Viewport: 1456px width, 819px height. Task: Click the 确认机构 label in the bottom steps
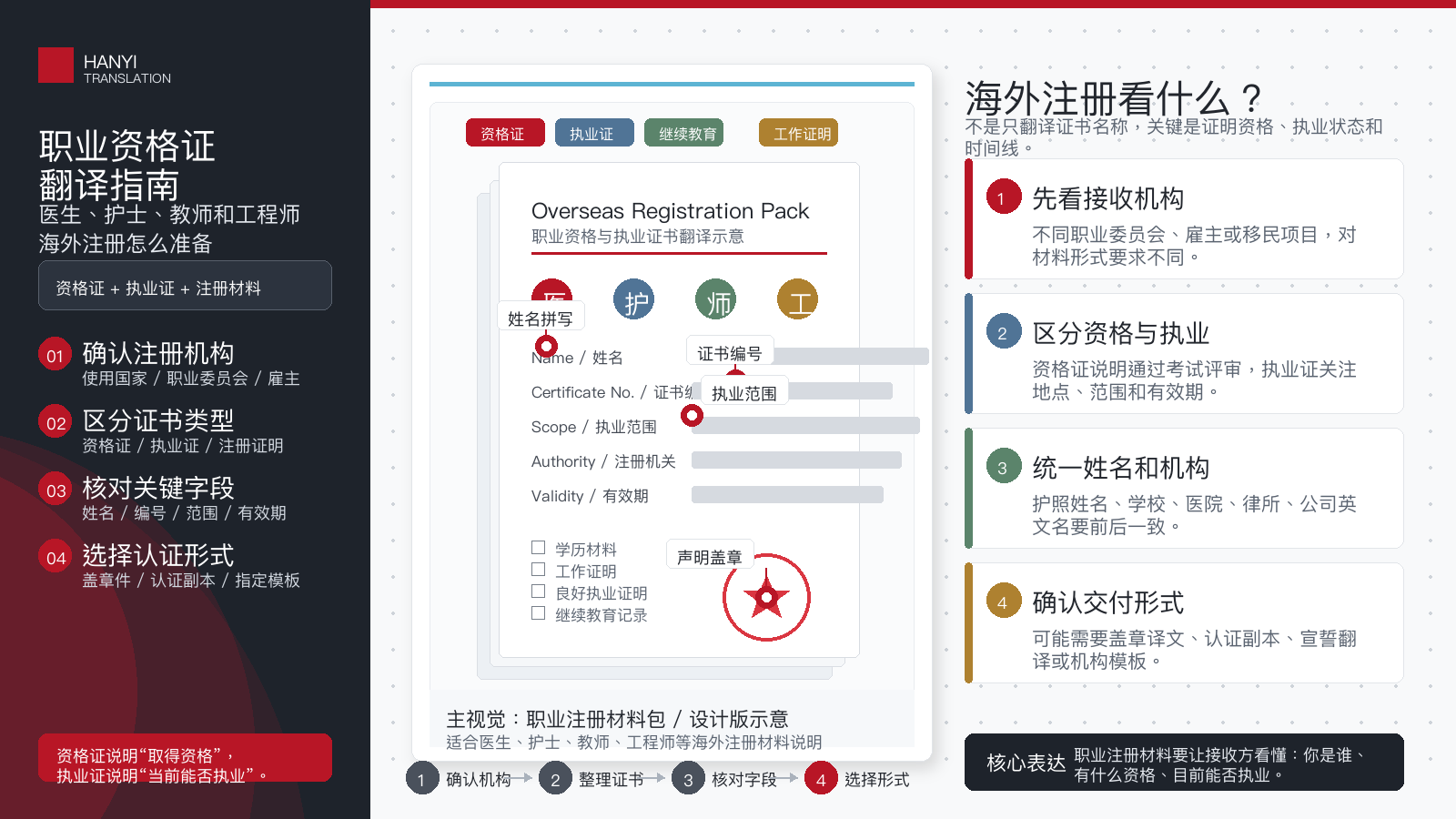point(479,780)
